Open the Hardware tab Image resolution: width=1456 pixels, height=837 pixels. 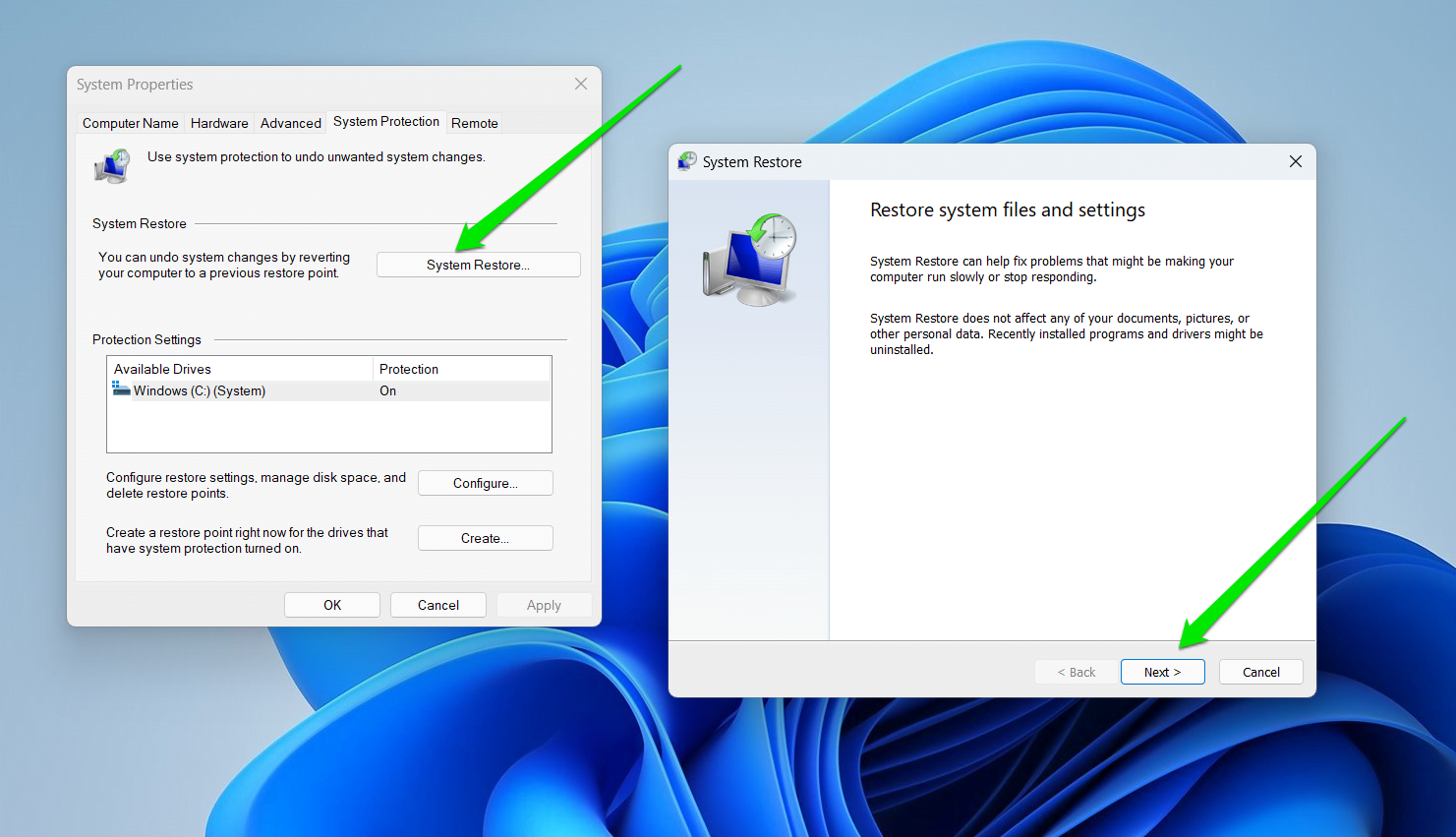[218, 122]
